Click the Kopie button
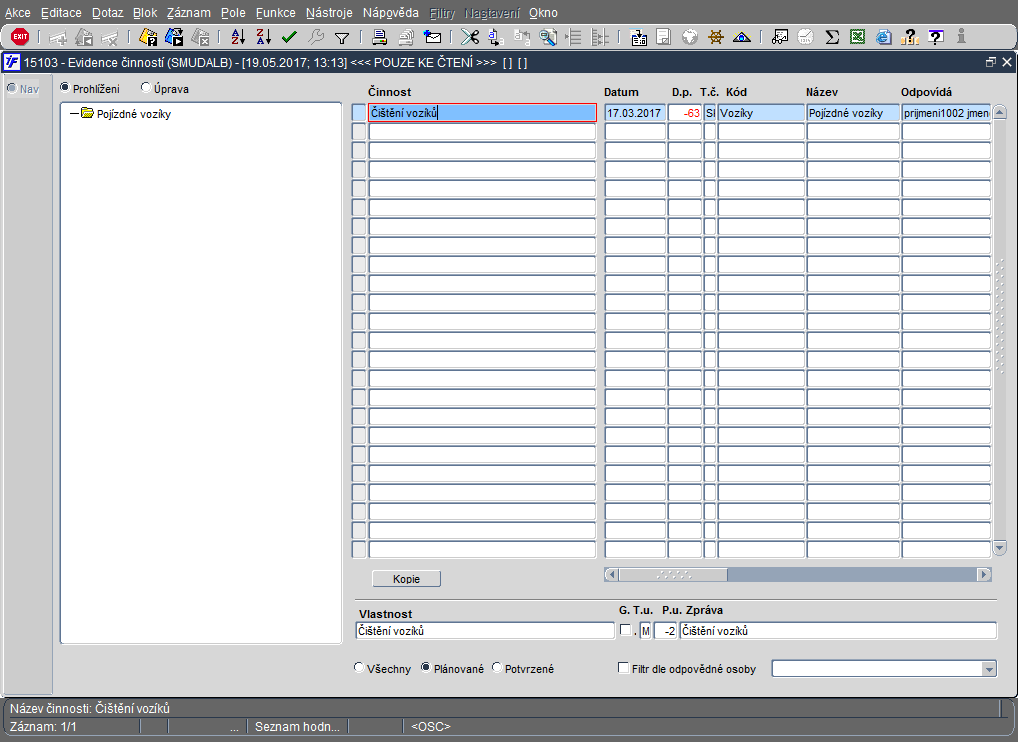The height and width of the screenshot is (742, 1018). click(x=406, y=579)
